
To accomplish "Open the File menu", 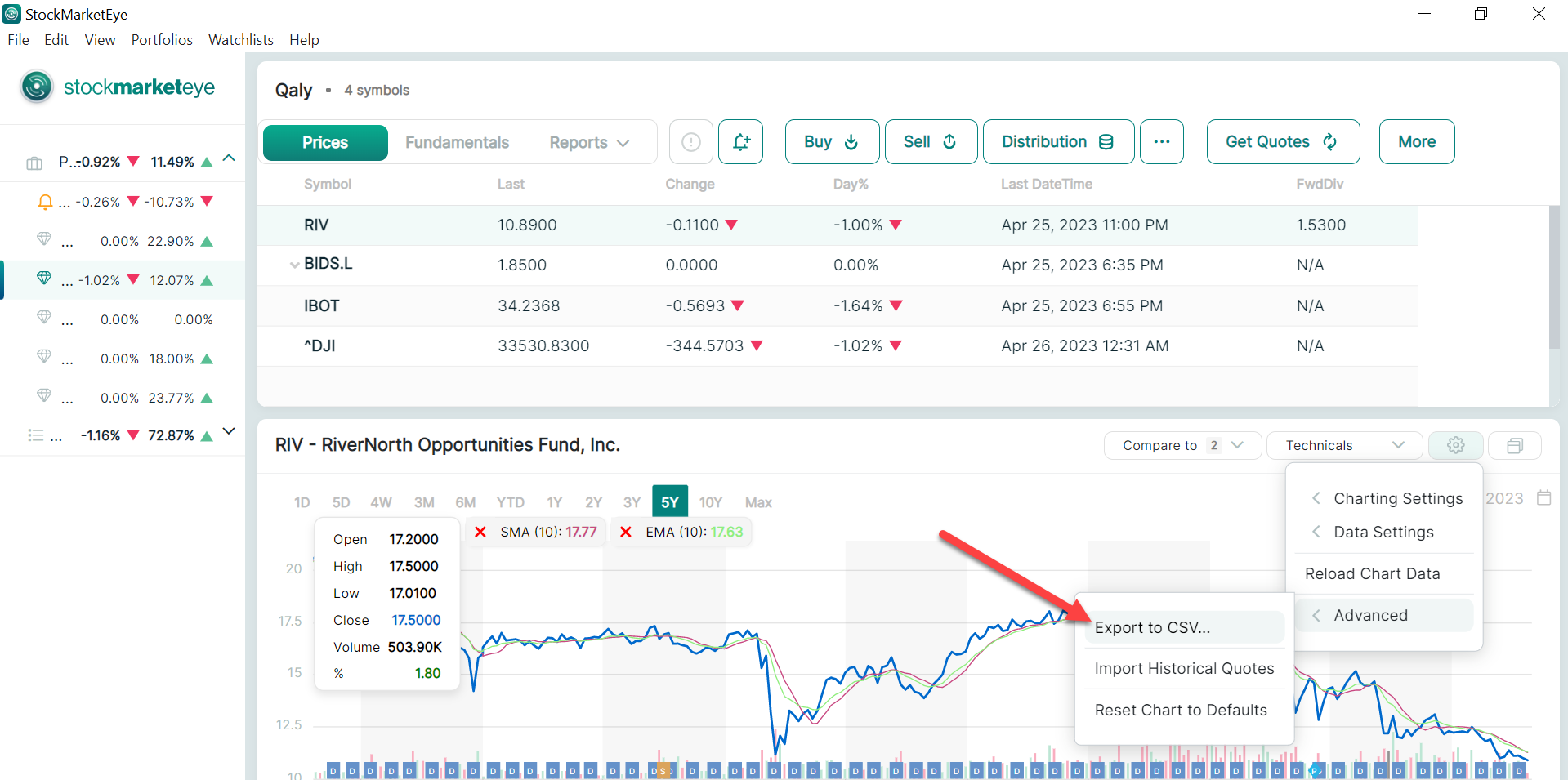I will coord(18,40).
